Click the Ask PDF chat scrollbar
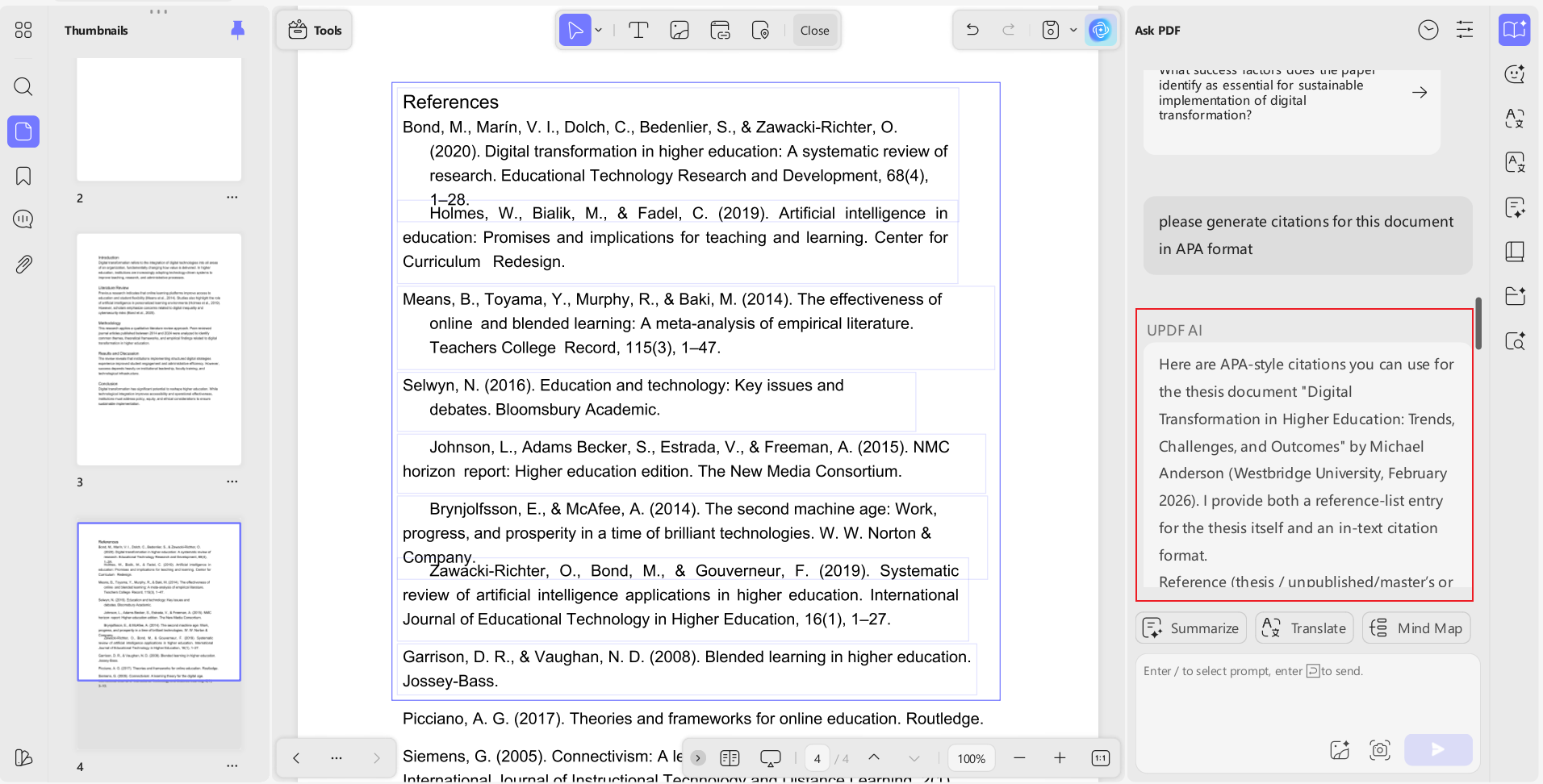1543x784 pixels. [1478, 323]
